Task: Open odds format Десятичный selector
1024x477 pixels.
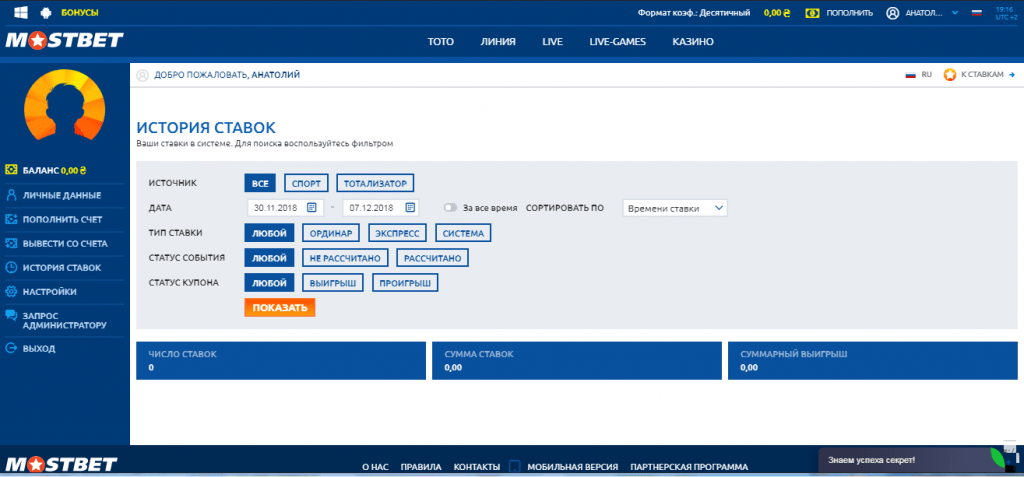Action: pyautogui.click(x=694, y=12)
